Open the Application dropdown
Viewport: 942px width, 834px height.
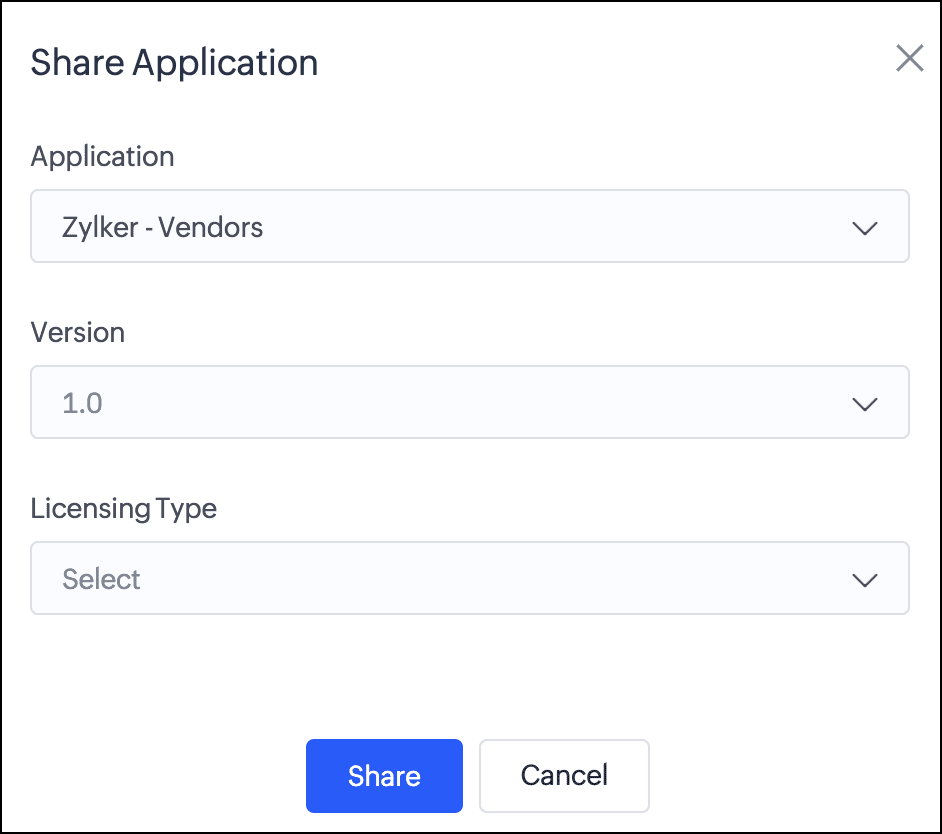[x=469, y=227]
